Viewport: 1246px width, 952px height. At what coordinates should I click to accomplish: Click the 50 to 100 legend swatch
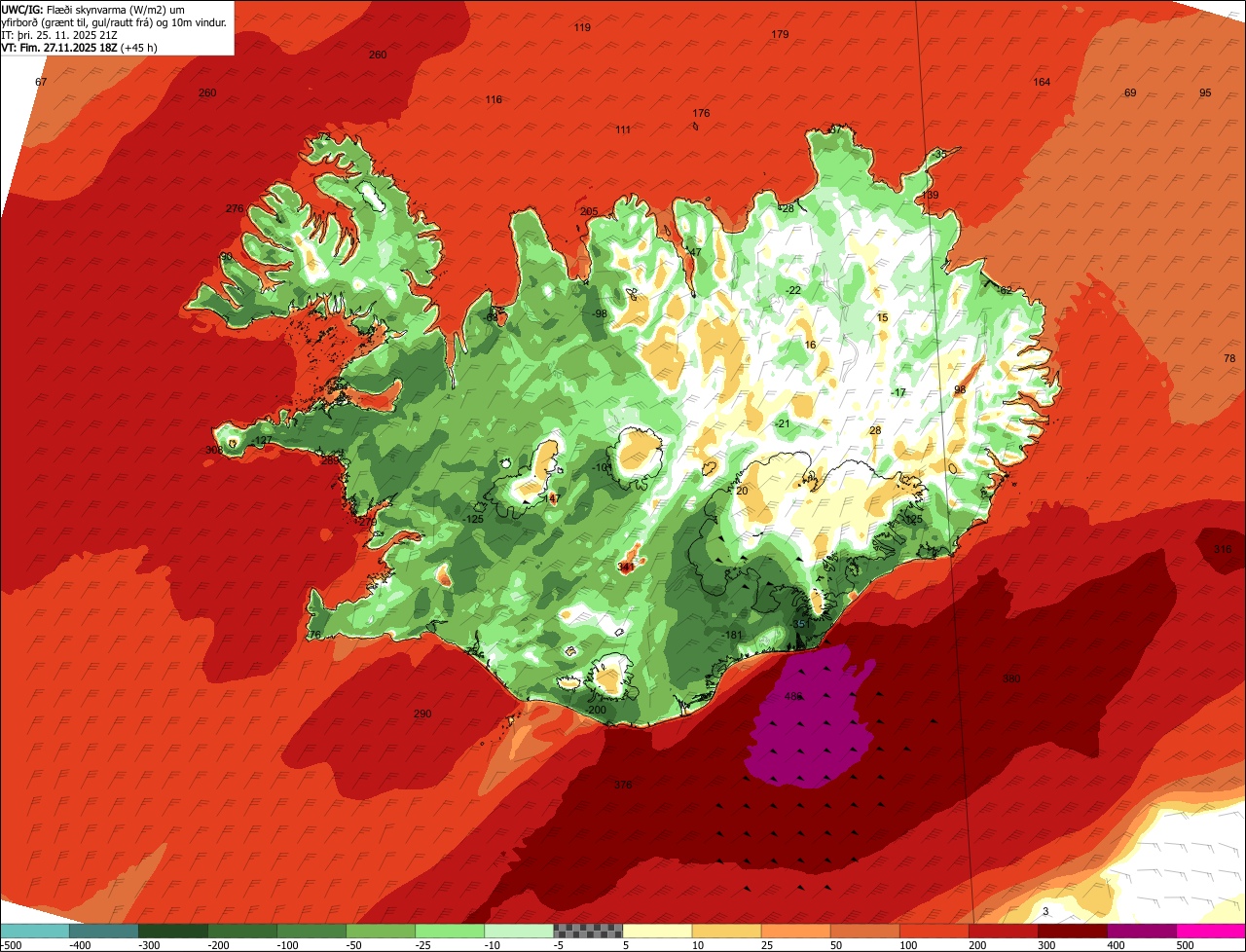[x=864, y=930]
